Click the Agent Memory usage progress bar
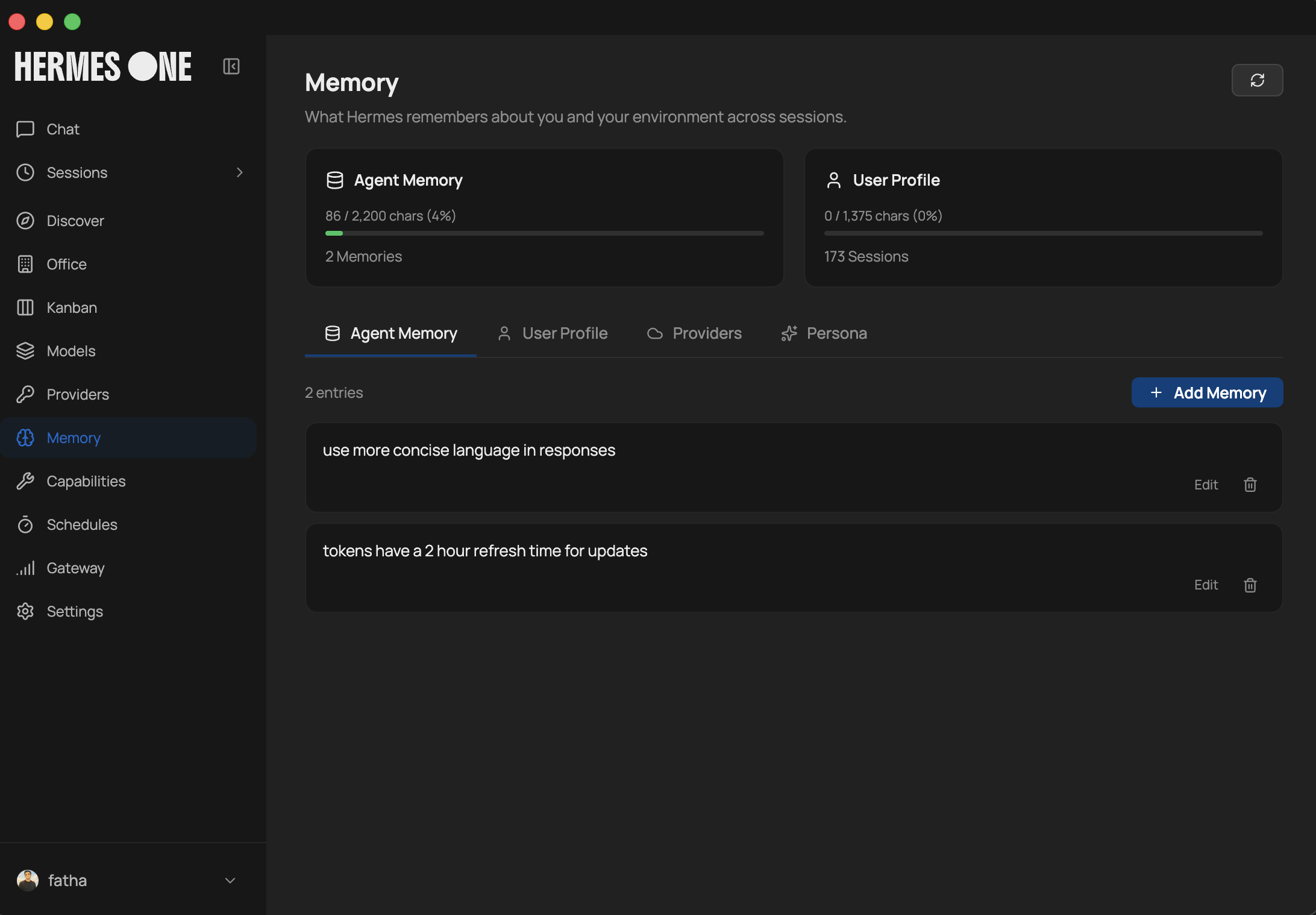 545,233
